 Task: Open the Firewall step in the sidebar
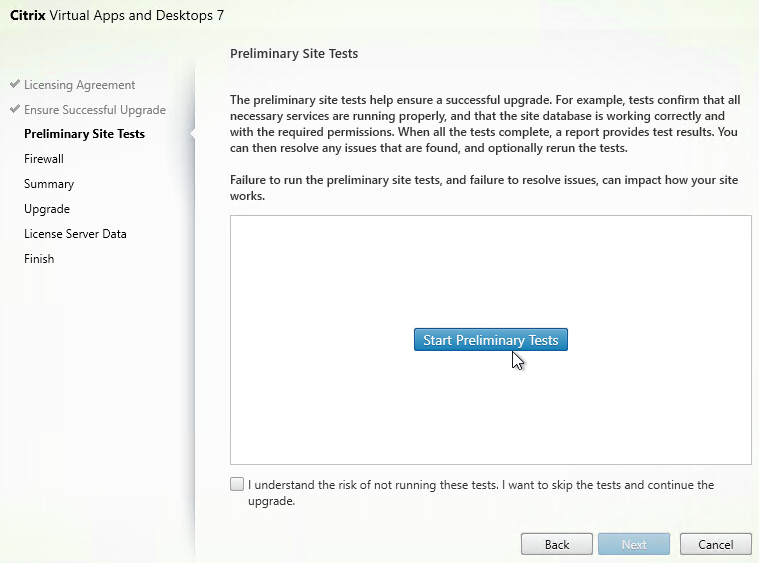point(44,159)
